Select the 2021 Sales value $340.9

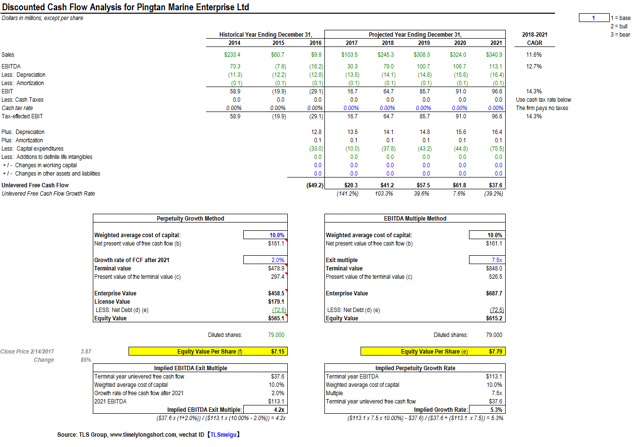click(x=494, y=55)
